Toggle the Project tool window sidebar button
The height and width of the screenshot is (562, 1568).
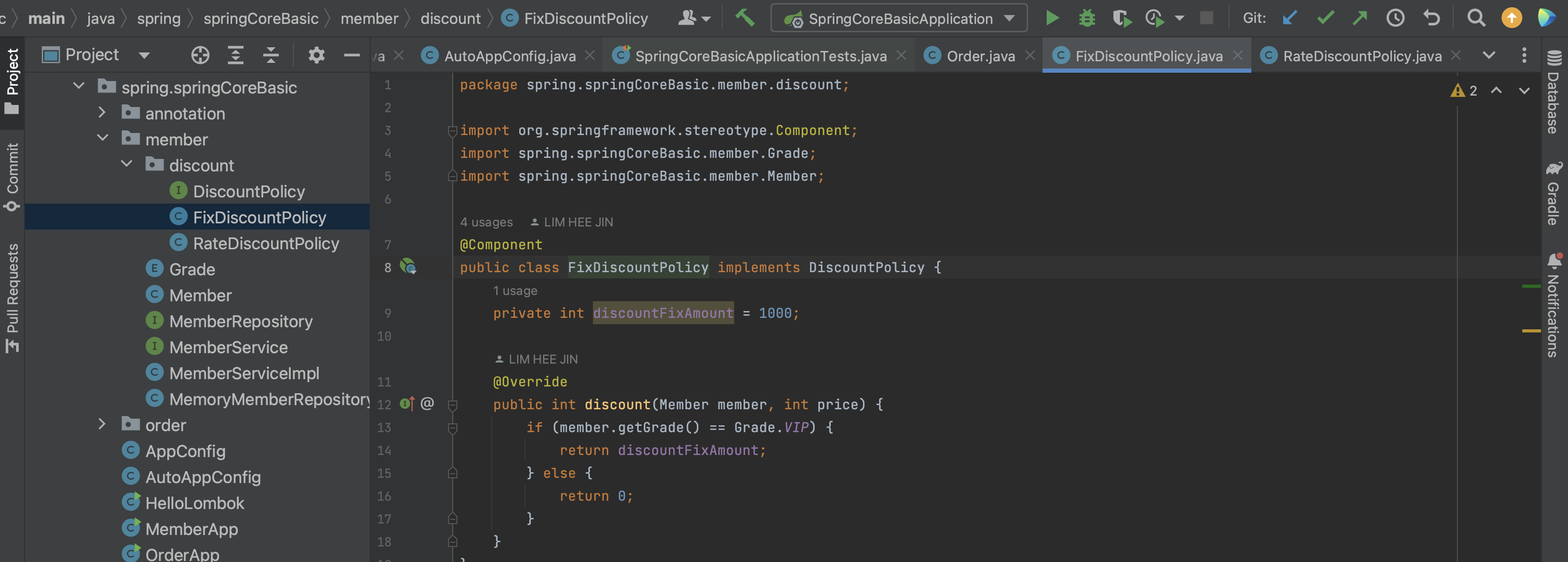click(x=12, y=82)
